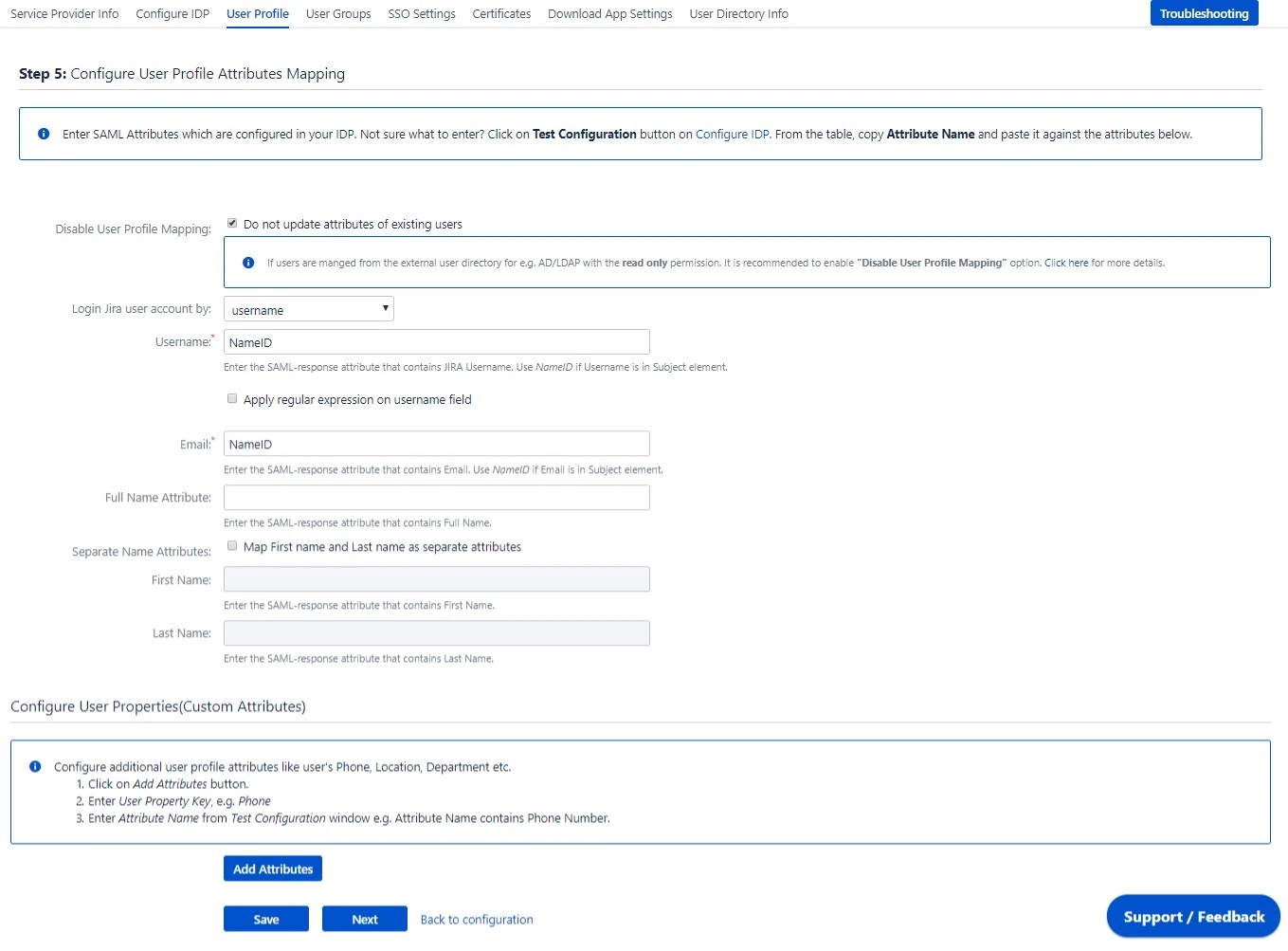Click into the Full Name Attribute field
The width and height of the screenshot is (1288, 951).
(x=437, y=498)
